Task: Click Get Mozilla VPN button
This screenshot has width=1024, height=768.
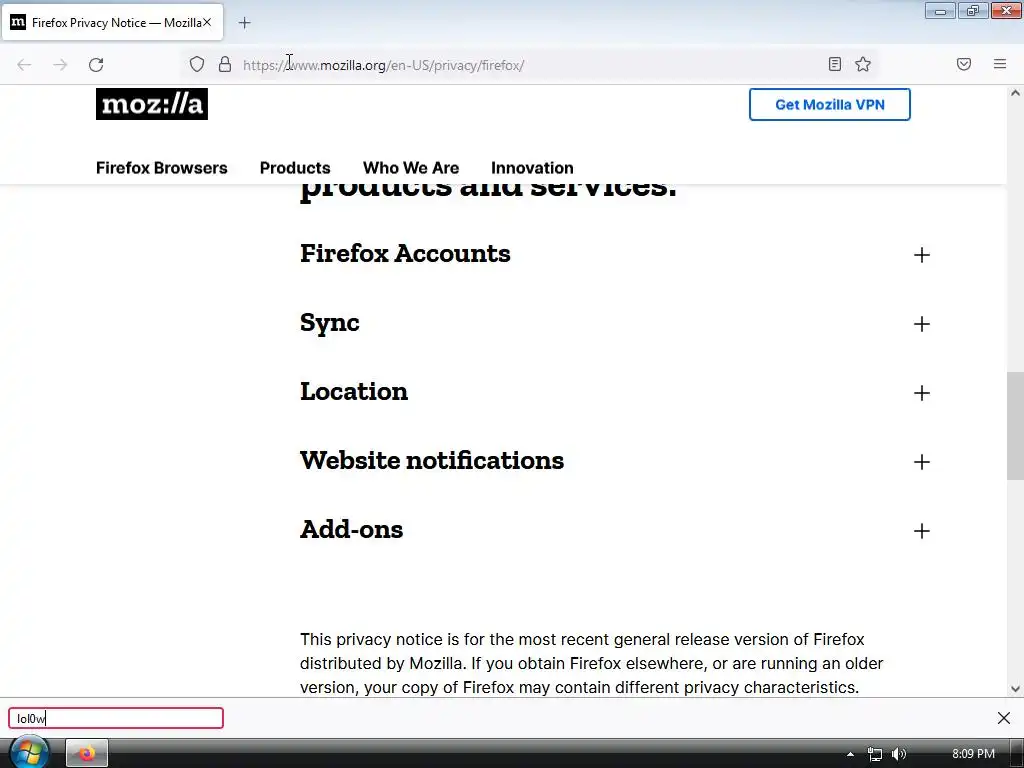Action: [x=829, y=104]
